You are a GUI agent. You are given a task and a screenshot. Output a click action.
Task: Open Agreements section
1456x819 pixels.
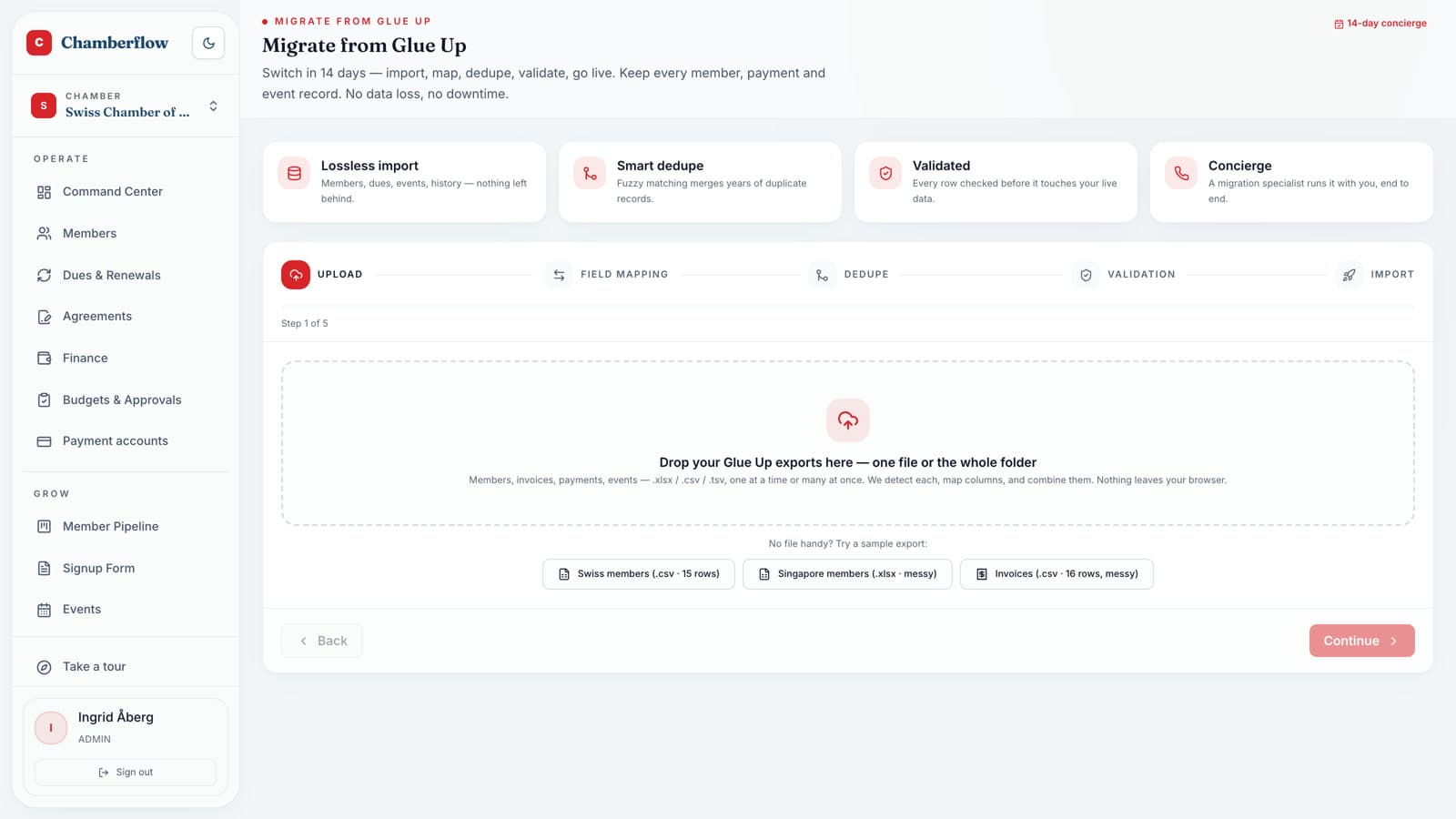tap(125, 317)
